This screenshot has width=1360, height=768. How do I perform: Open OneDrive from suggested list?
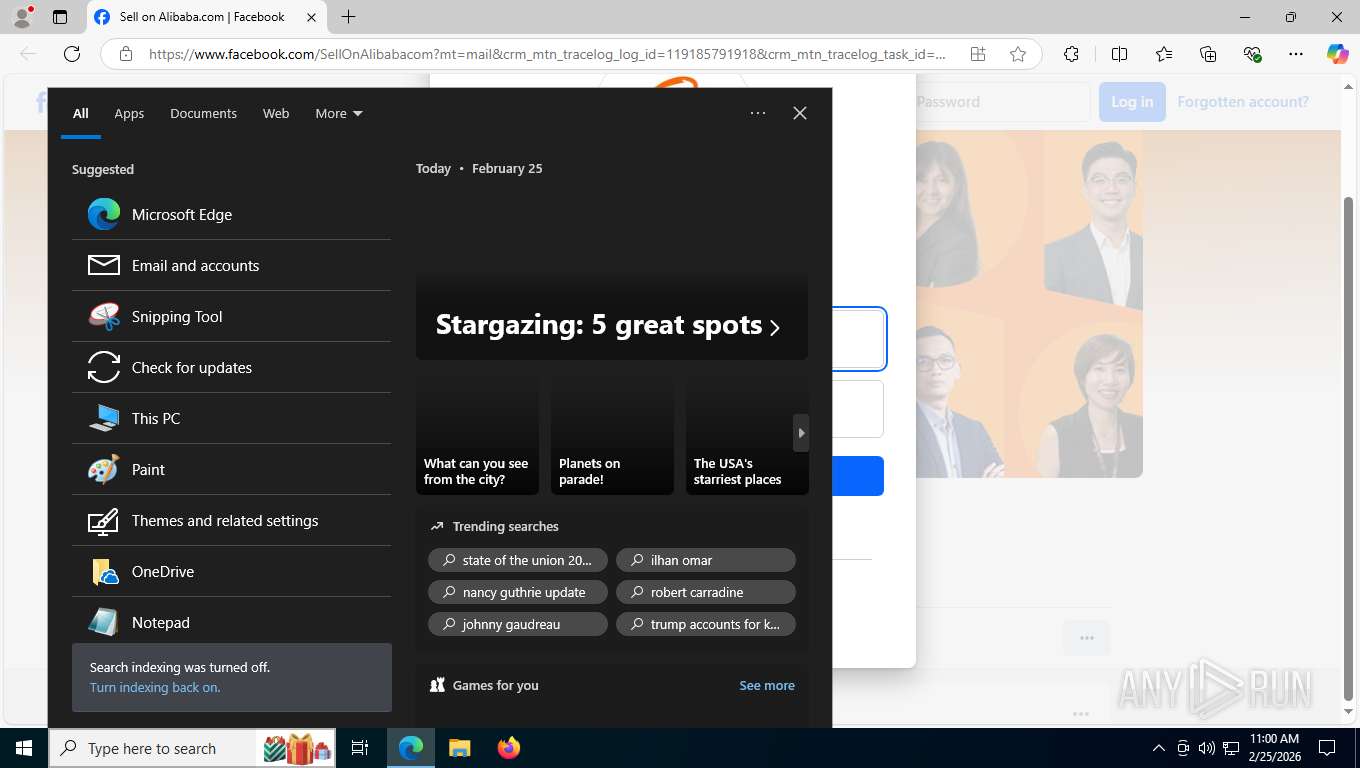pos(231,571)
